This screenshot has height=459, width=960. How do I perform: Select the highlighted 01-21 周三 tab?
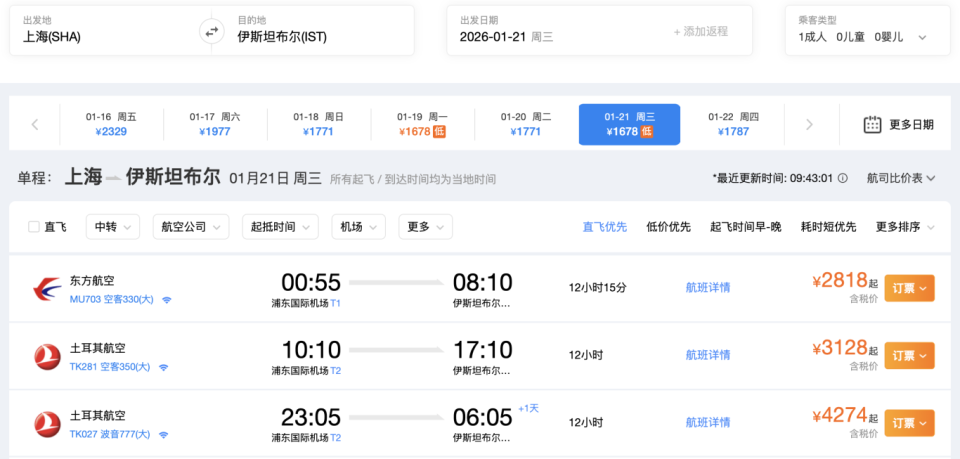[x=629, y=125]
